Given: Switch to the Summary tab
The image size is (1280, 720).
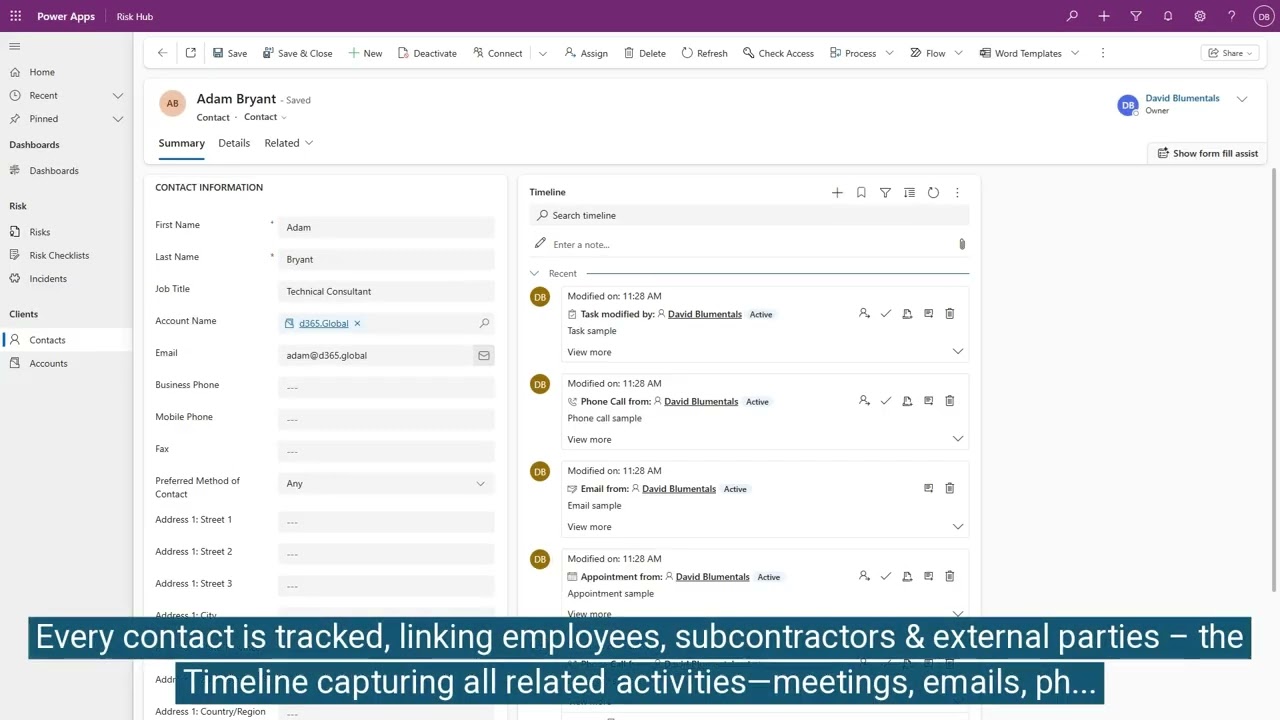Looking at the screenshot, I should point(181,143).
